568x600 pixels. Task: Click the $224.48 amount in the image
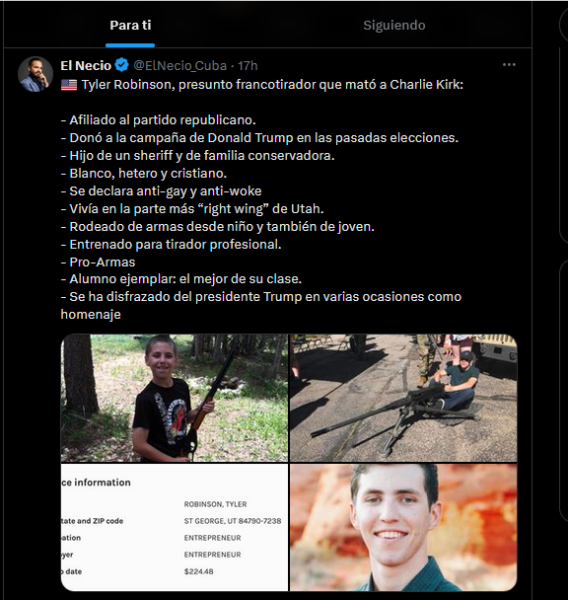pyautogui.click(x=199, y=571)
